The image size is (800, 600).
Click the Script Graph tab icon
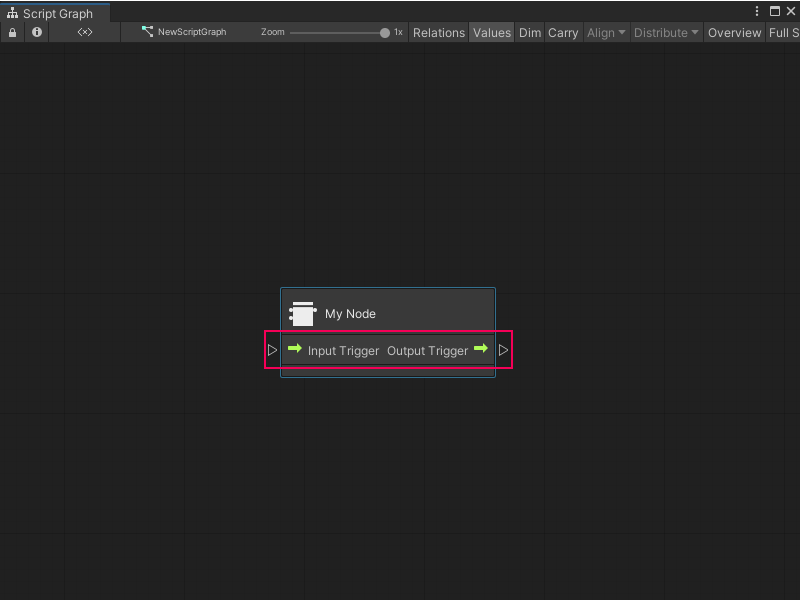coord(14,14)
